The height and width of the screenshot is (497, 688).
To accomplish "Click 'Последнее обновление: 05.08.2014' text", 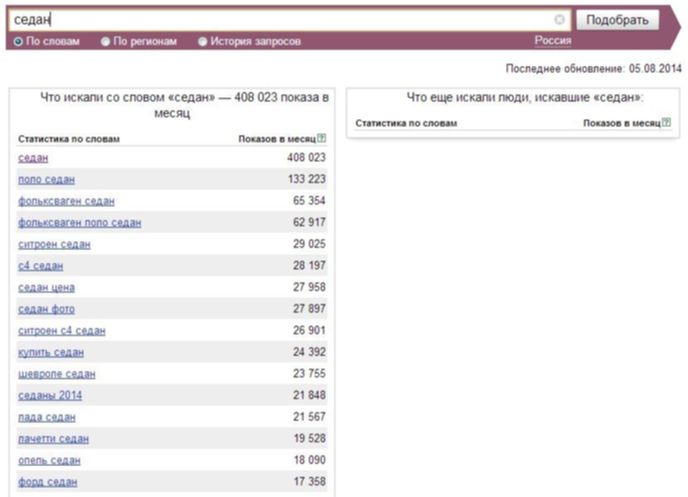I will 594,69.
